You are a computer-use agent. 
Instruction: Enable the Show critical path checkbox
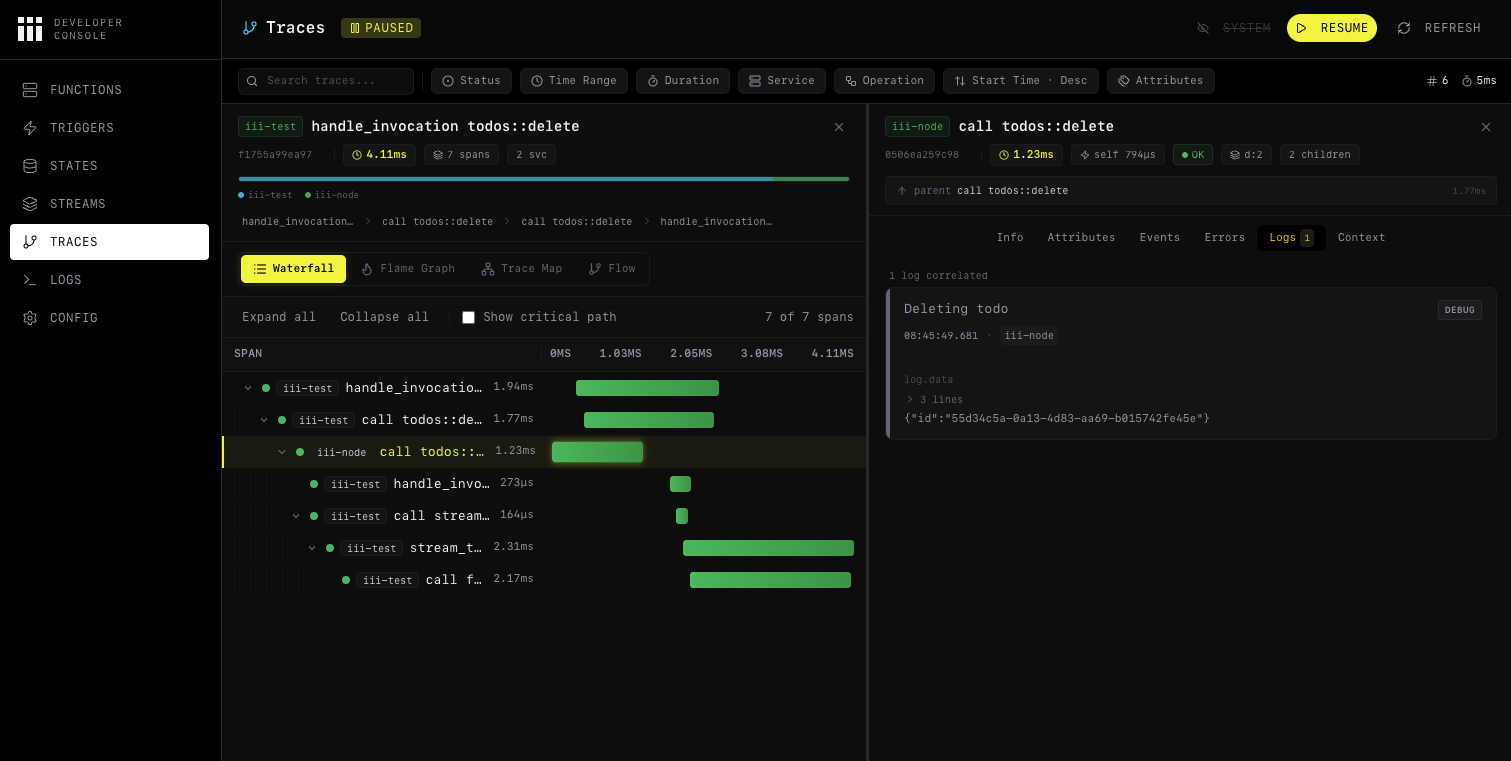[x=468, y=317]
